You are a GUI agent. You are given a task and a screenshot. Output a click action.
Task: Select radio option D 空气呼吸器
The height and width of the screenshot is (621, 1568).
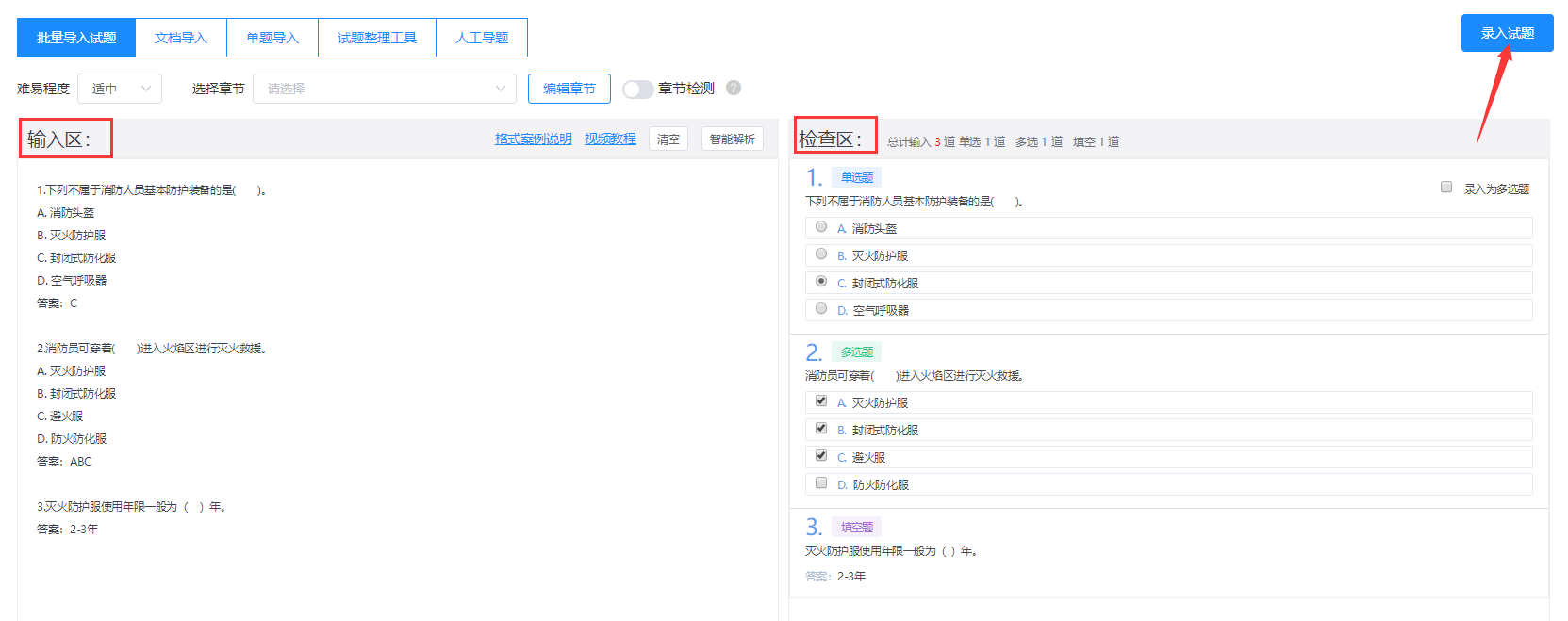click(821, 308)
